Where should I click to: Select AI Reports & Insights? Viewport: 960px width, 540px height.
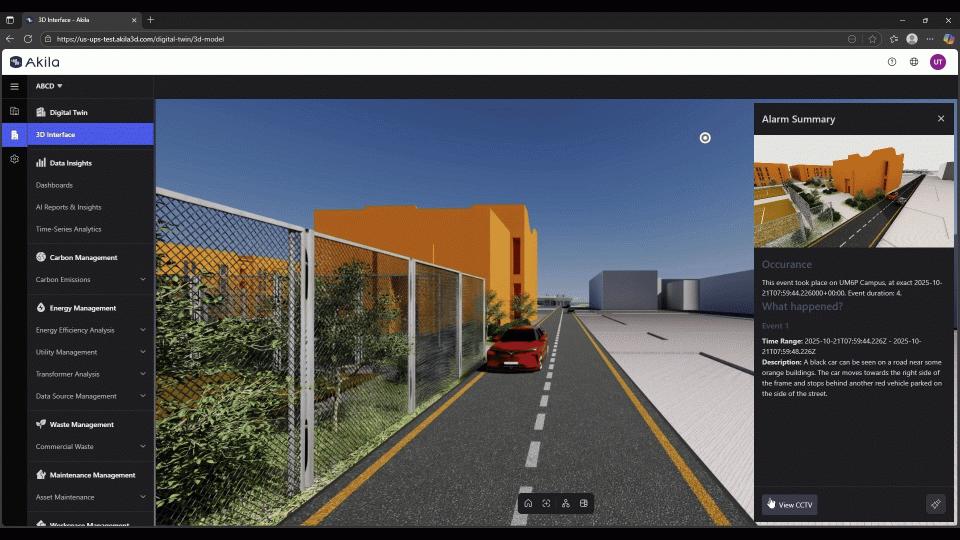[68, 207]
